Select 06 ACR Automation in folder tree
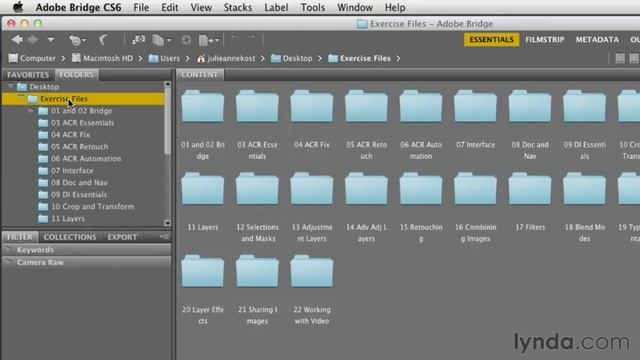 86,158
